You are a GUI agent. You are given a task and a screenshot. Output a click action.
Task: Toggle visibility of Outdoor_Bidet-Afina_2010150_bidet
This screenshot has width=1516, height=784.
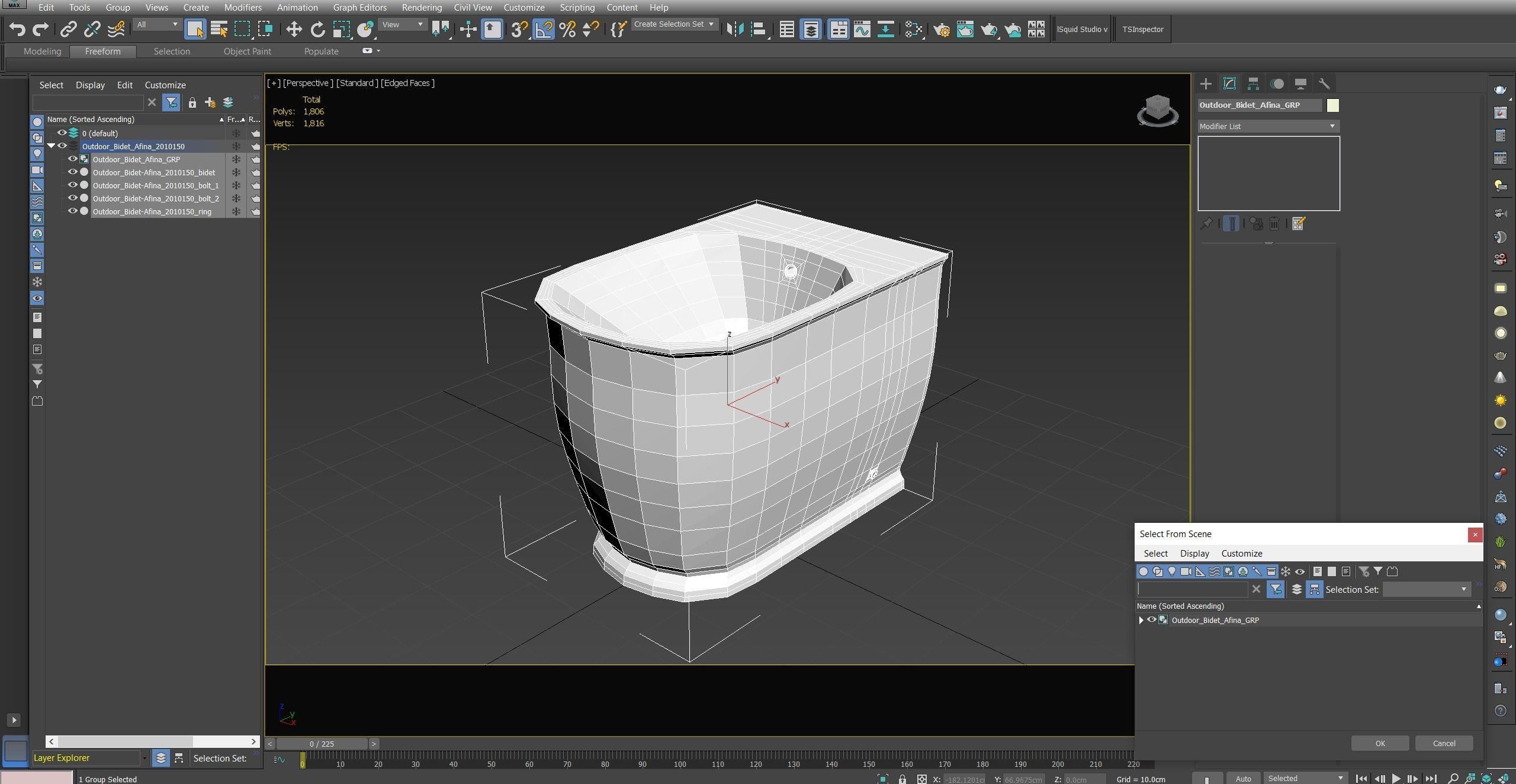point(72,172)
